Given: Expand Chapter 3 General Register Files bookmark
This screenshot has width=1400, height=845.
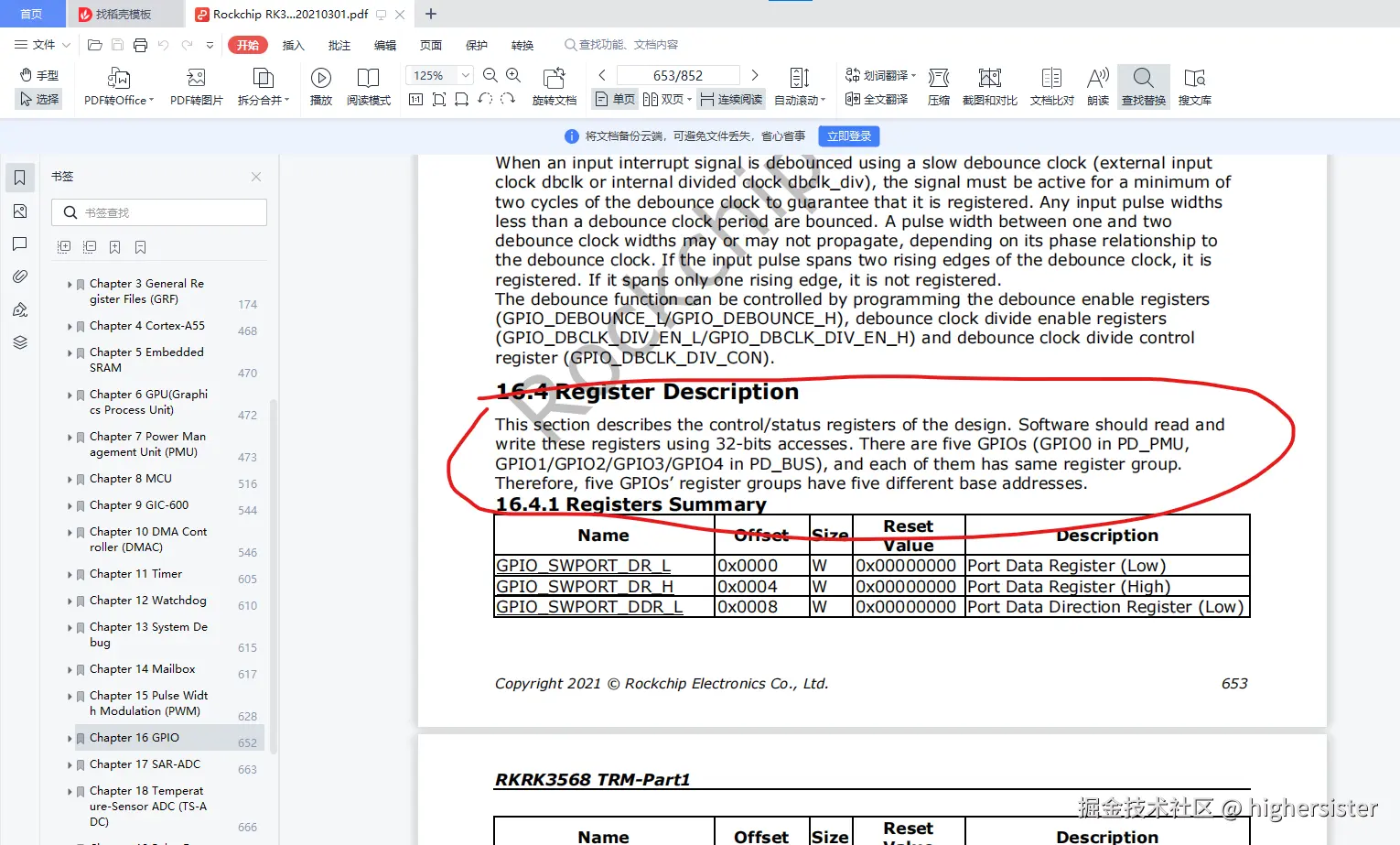Looking at the screenshot, I should pos(70,285).
